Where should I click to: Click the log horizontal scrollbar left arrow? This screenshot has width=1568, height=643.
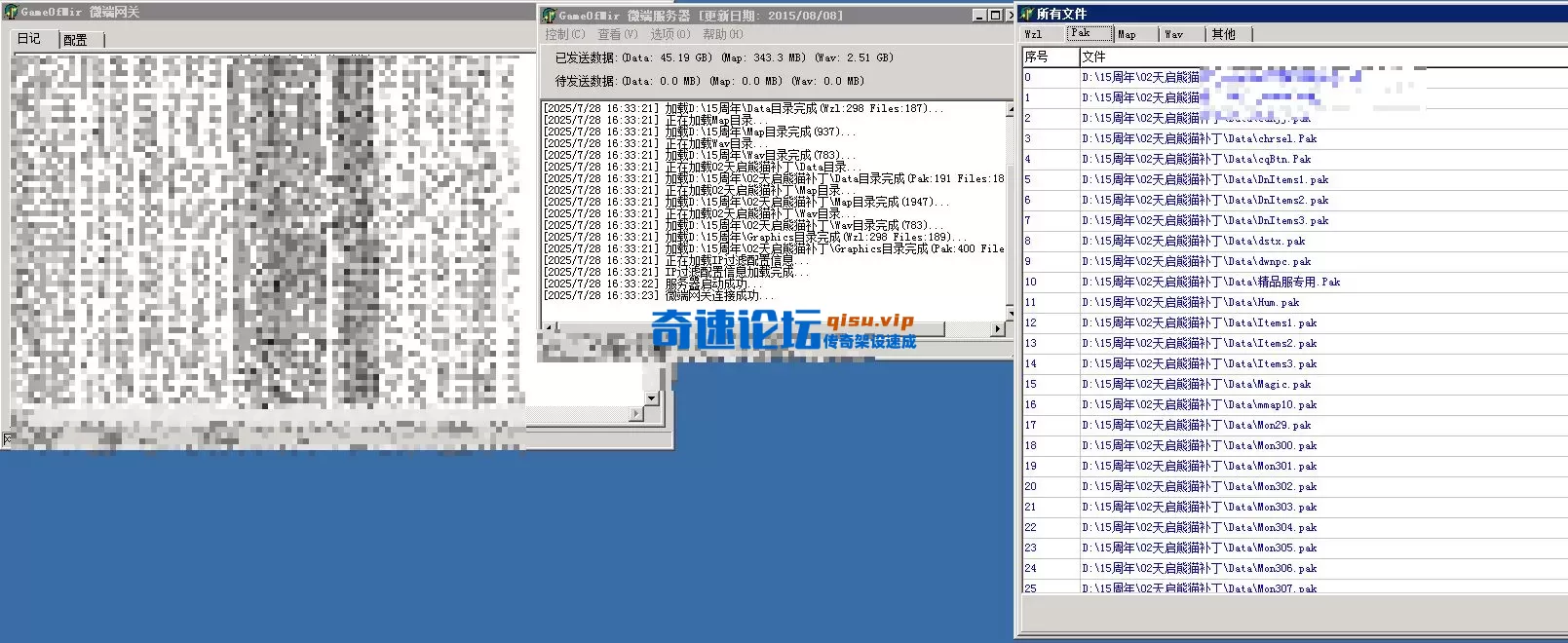549,329
